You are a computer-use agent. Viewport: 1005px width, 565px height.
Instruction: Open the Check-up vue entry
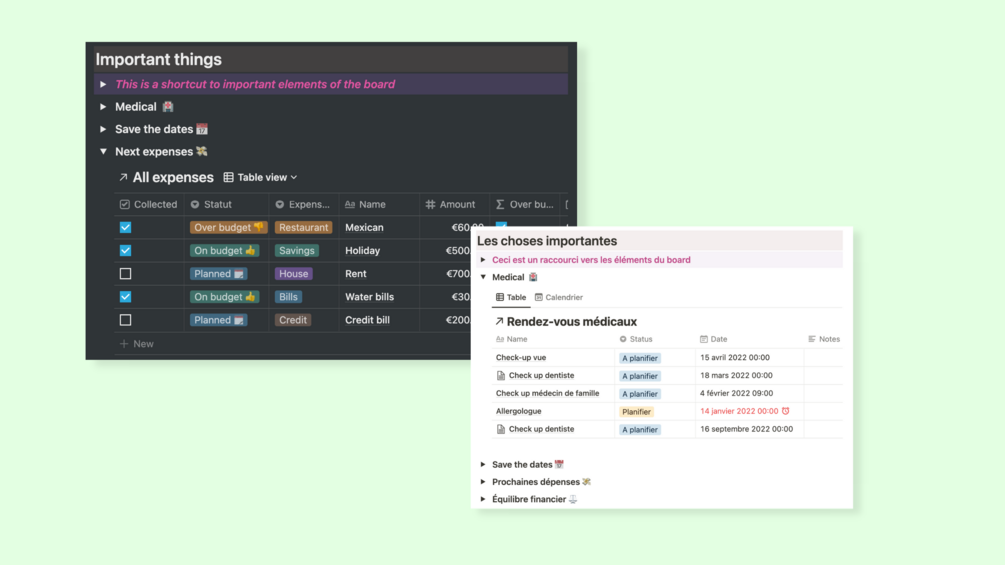[521, 358]
